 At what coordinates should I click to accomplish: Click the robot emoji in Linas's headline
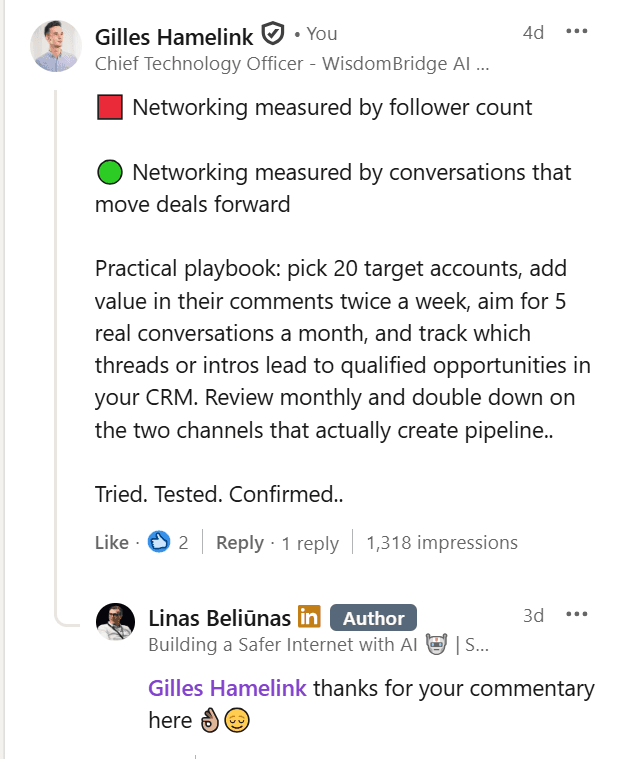[434, 644]
